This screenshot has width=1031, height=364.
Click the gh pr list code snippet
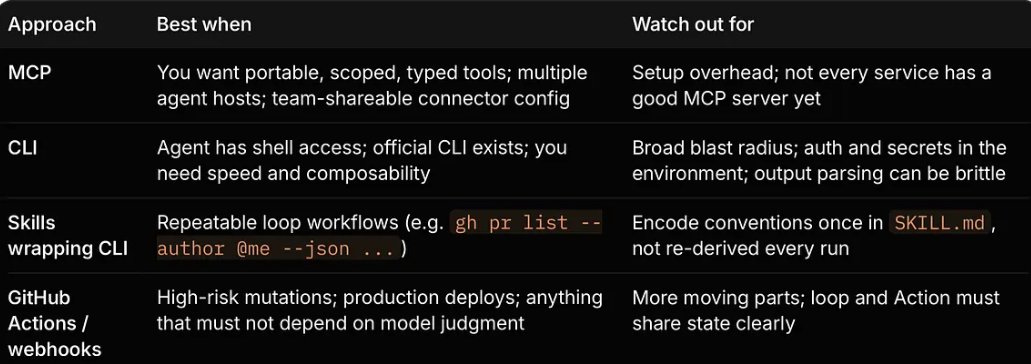[x=527, y=223]
